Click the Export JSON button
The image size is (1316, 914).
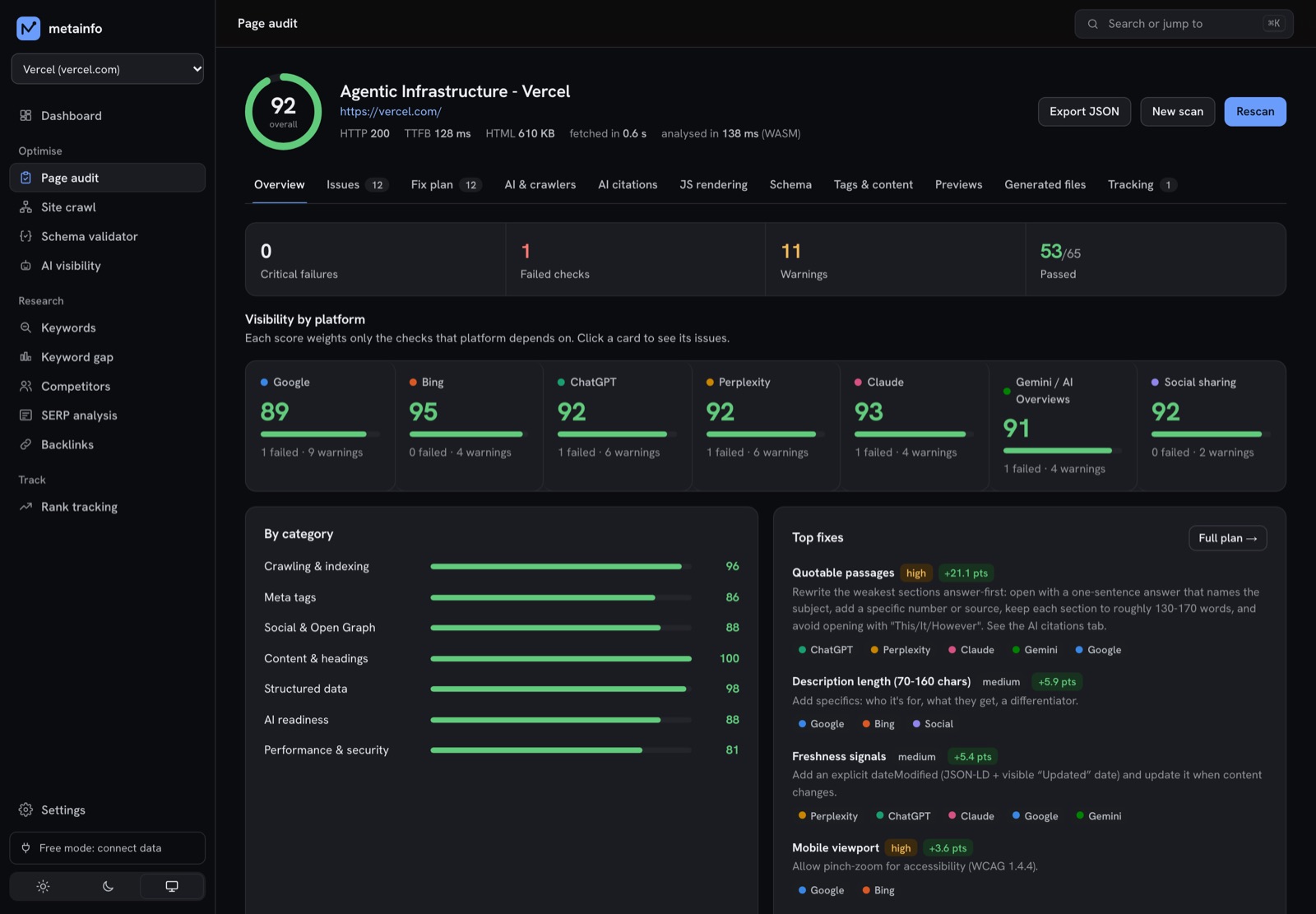point(1084,111)
